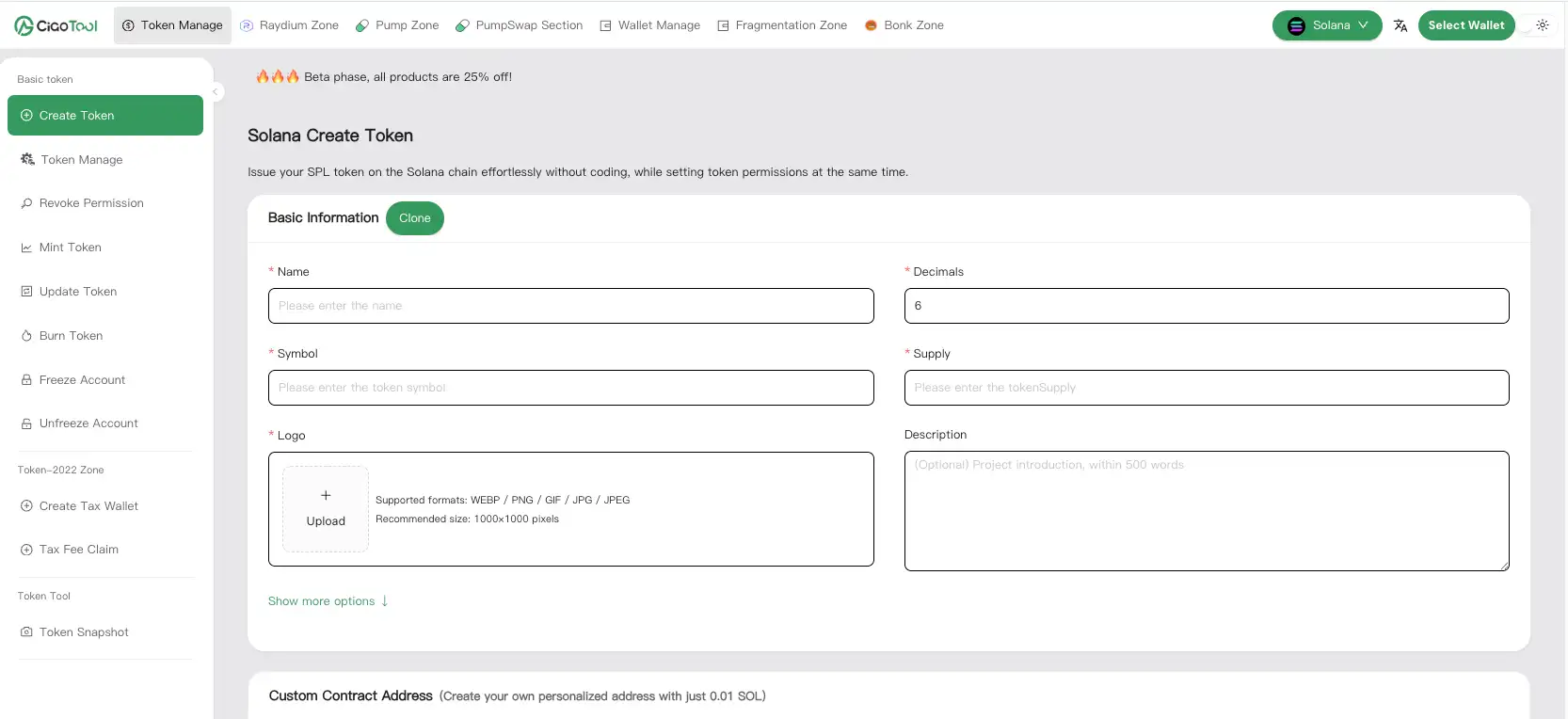This screenshot has width=1568, height=719.
Task: Focus the token Name input field
Action: tap(570, 306)
